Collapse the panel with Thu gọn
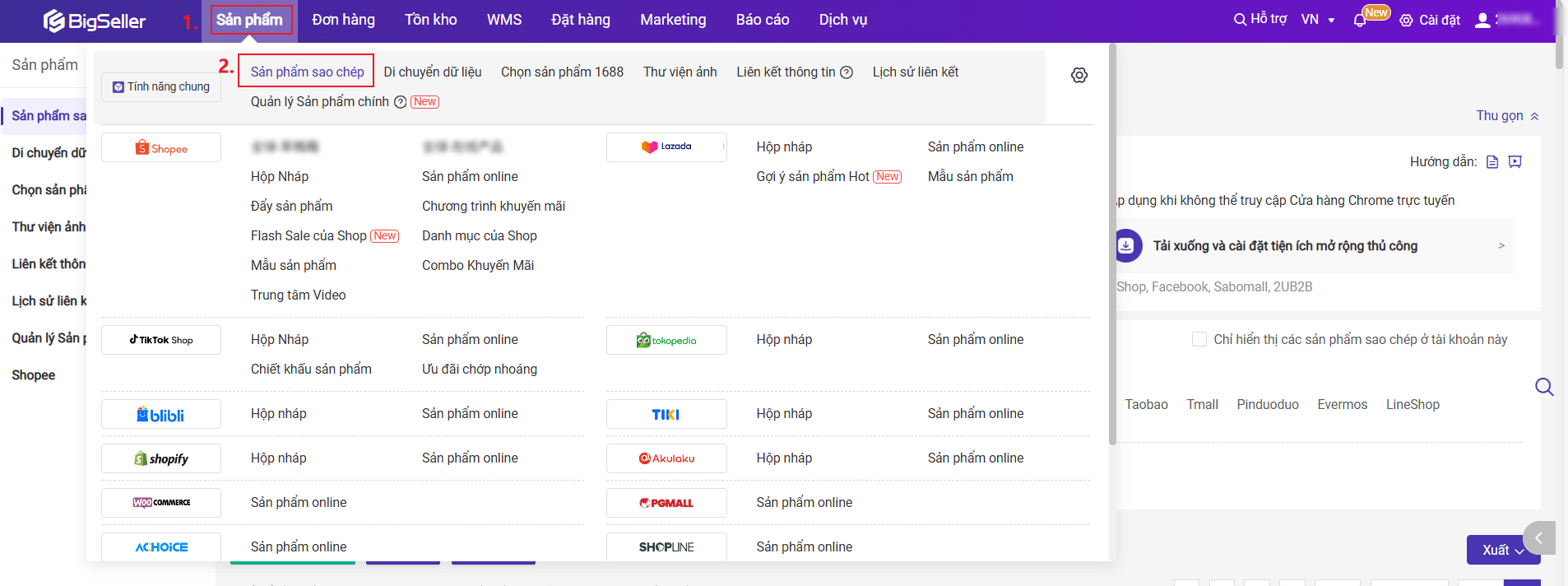Image resolution: width=1568 pixels, height=586 pixels. 1506,116
